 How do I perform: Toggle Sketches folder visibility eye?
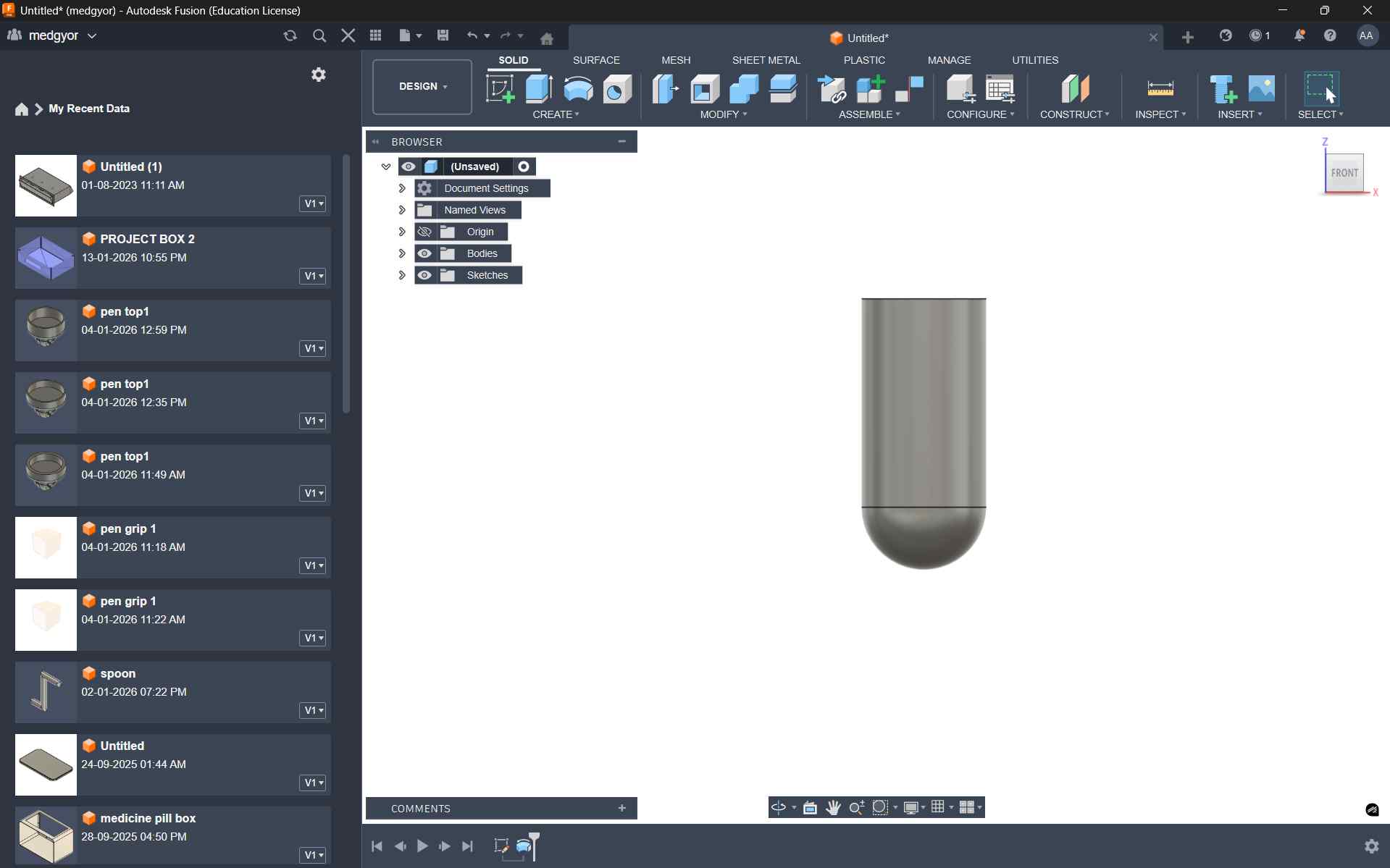(425, 275)
